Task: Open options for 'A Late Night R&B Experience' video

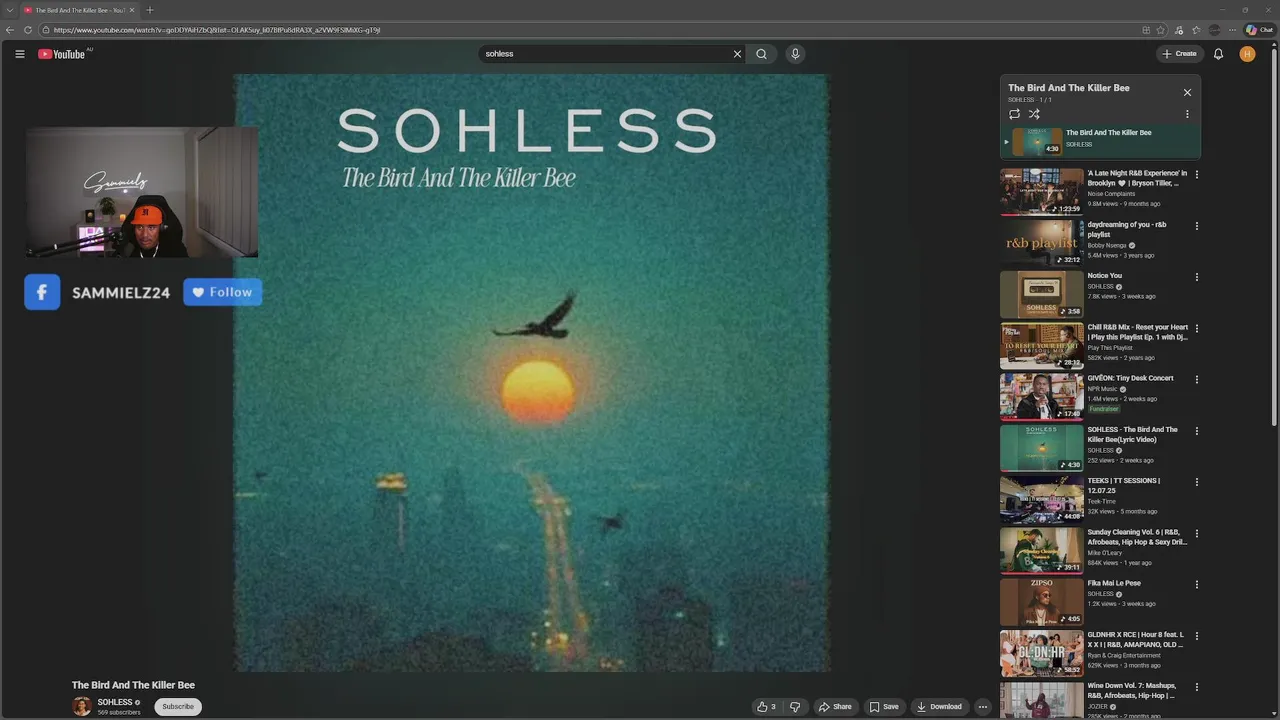Action: [x=1197, y=174]
